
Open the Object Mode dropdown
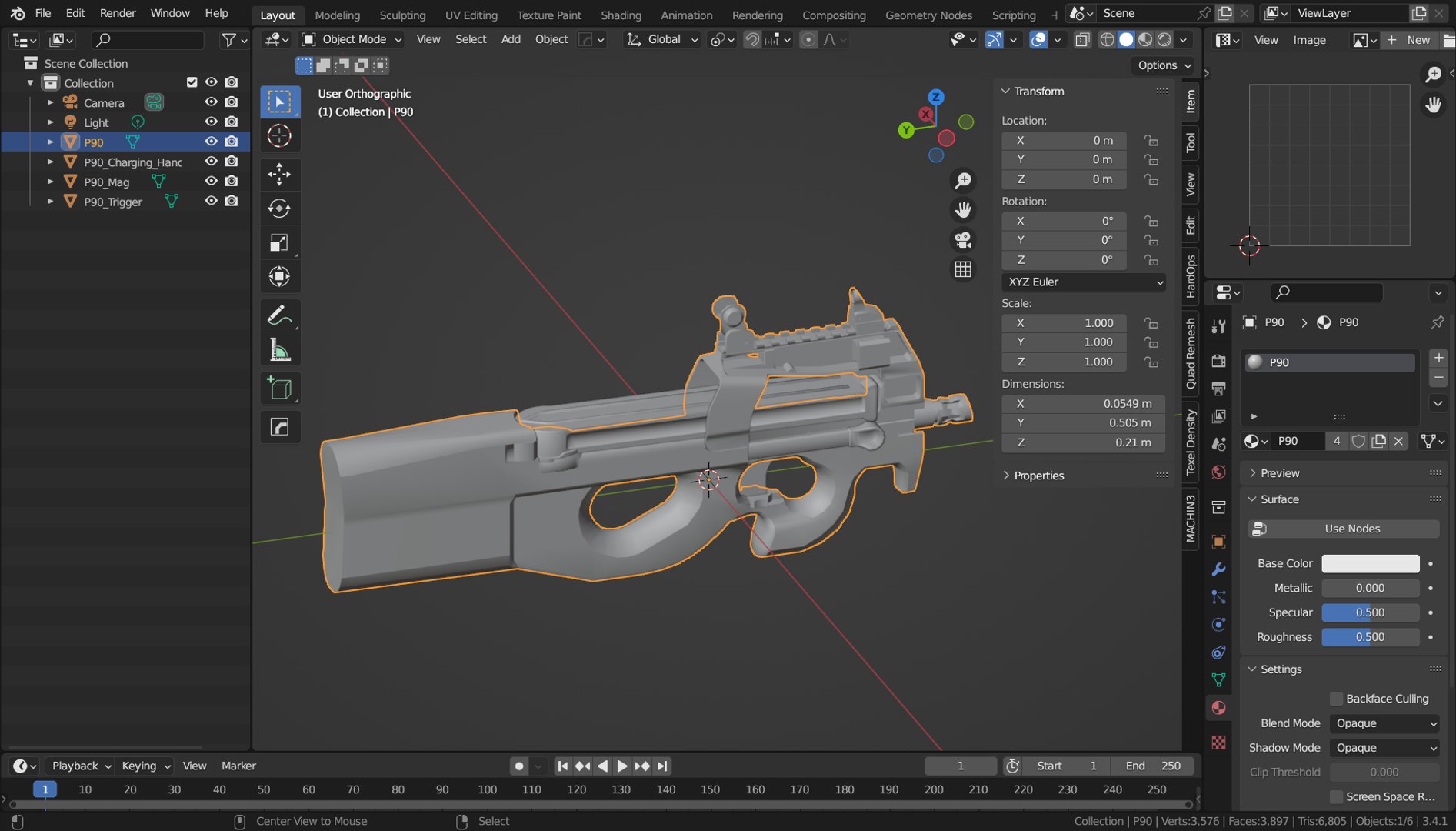pyautogui.click(x=352, y=39)
